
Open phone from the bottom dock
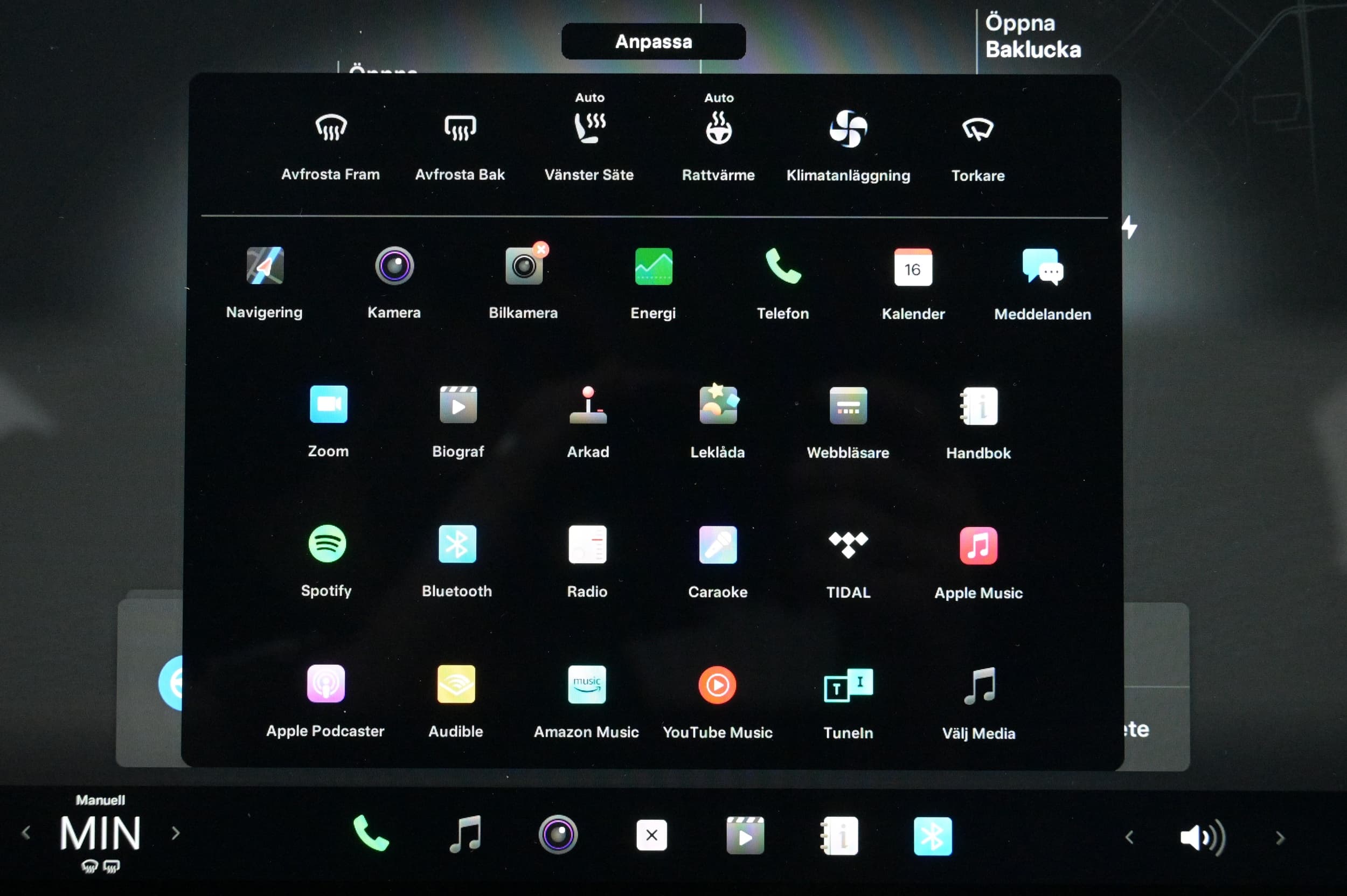(371, 833)
